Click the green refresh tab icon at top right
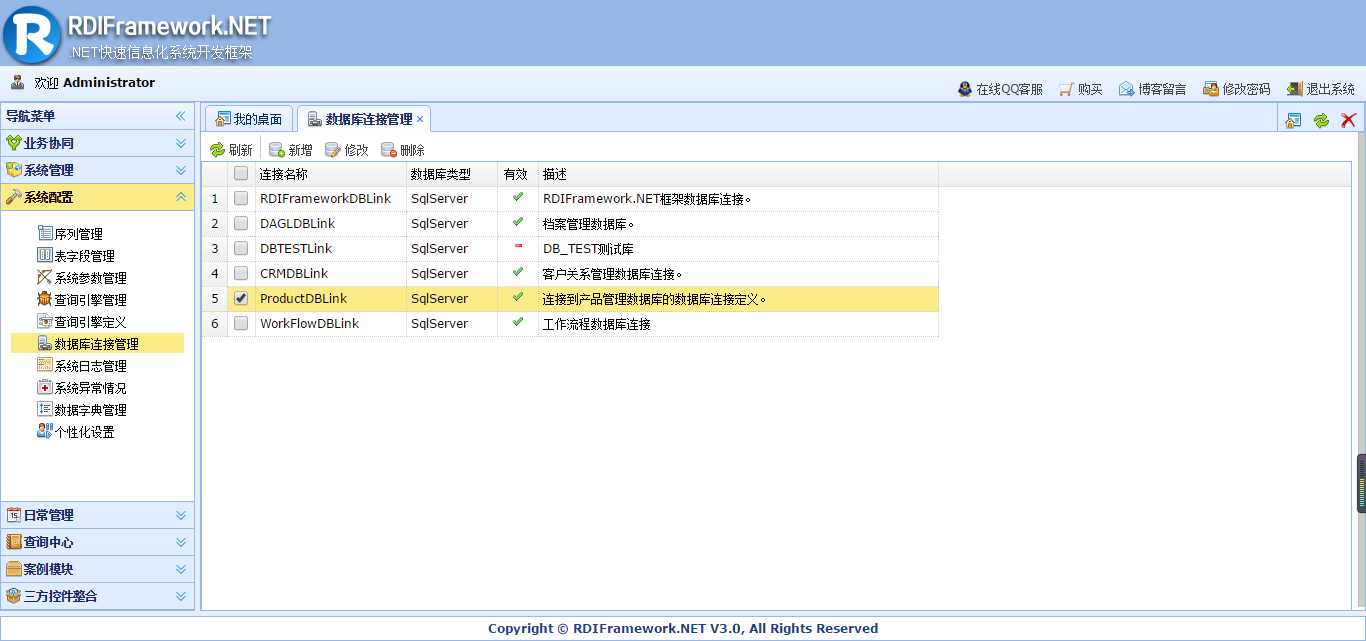The image size is (1366, 641). click(1321, 120)
